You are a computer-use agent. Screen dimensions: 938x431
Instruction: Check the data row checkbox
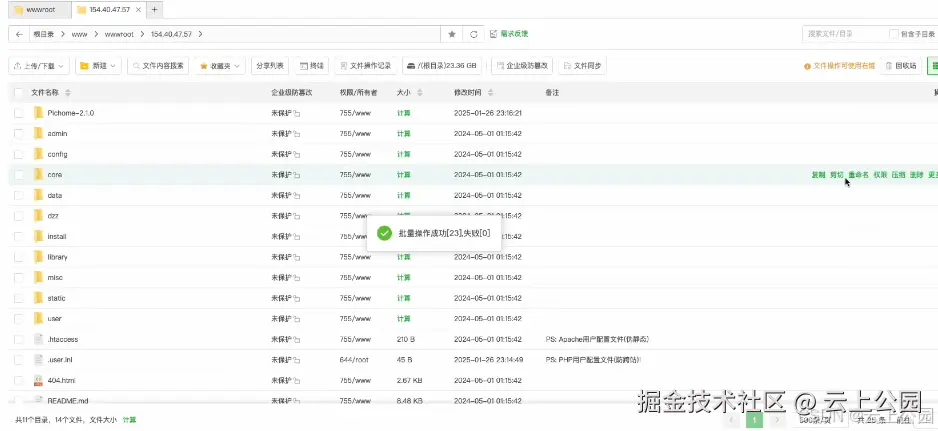point(19,195)
